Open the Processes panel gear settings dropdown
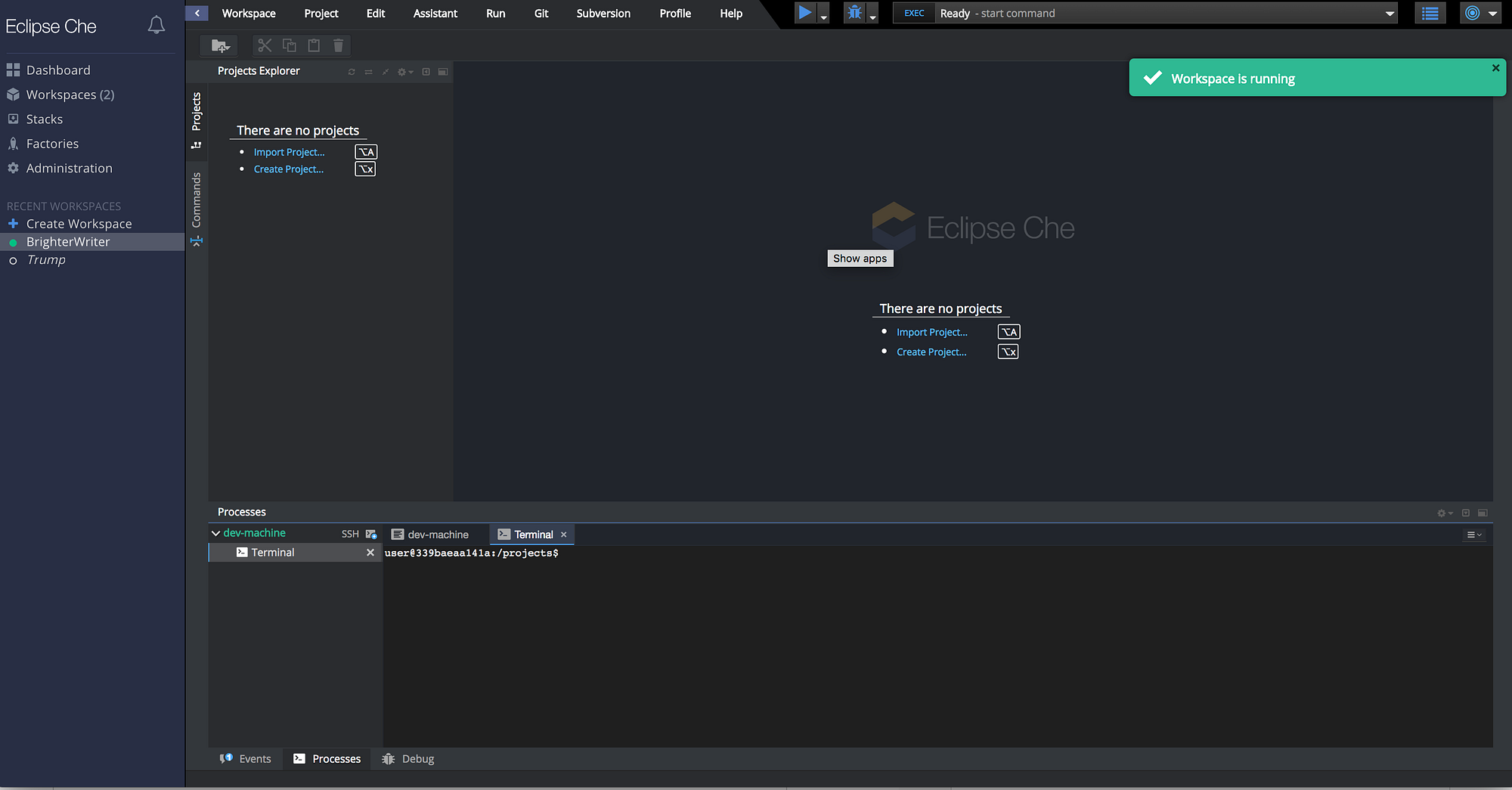The image size is (1512, 790). coord(1445,513)
